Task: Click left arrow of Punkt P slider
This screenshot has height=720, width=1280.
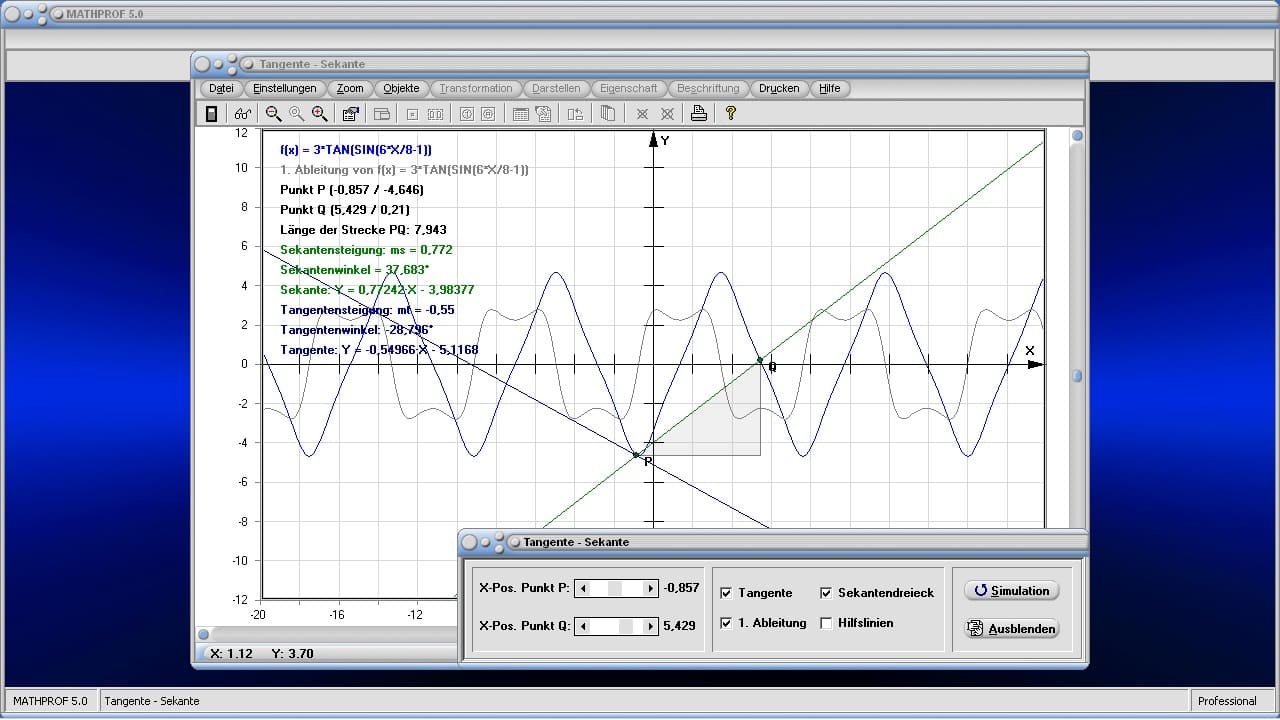Action: [583, 588]
